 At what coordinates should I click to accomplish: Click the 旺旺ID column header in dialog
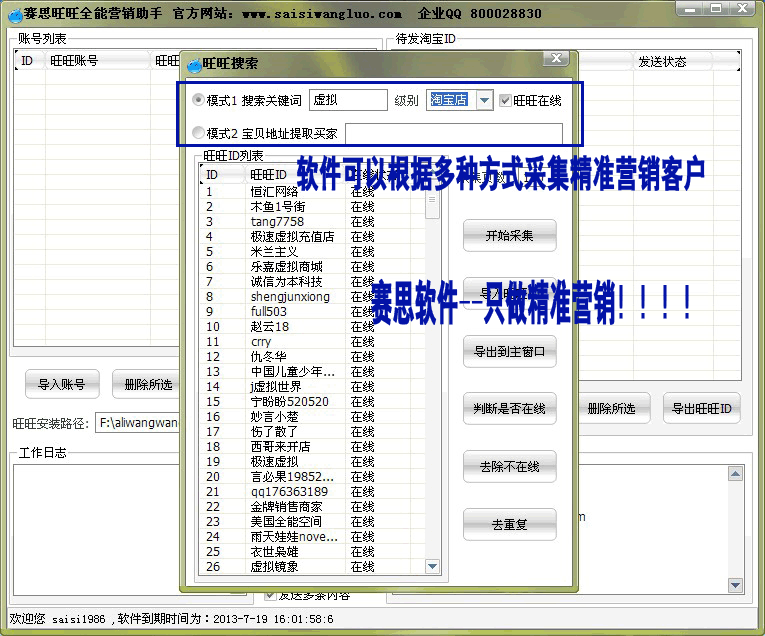[269, 175]
